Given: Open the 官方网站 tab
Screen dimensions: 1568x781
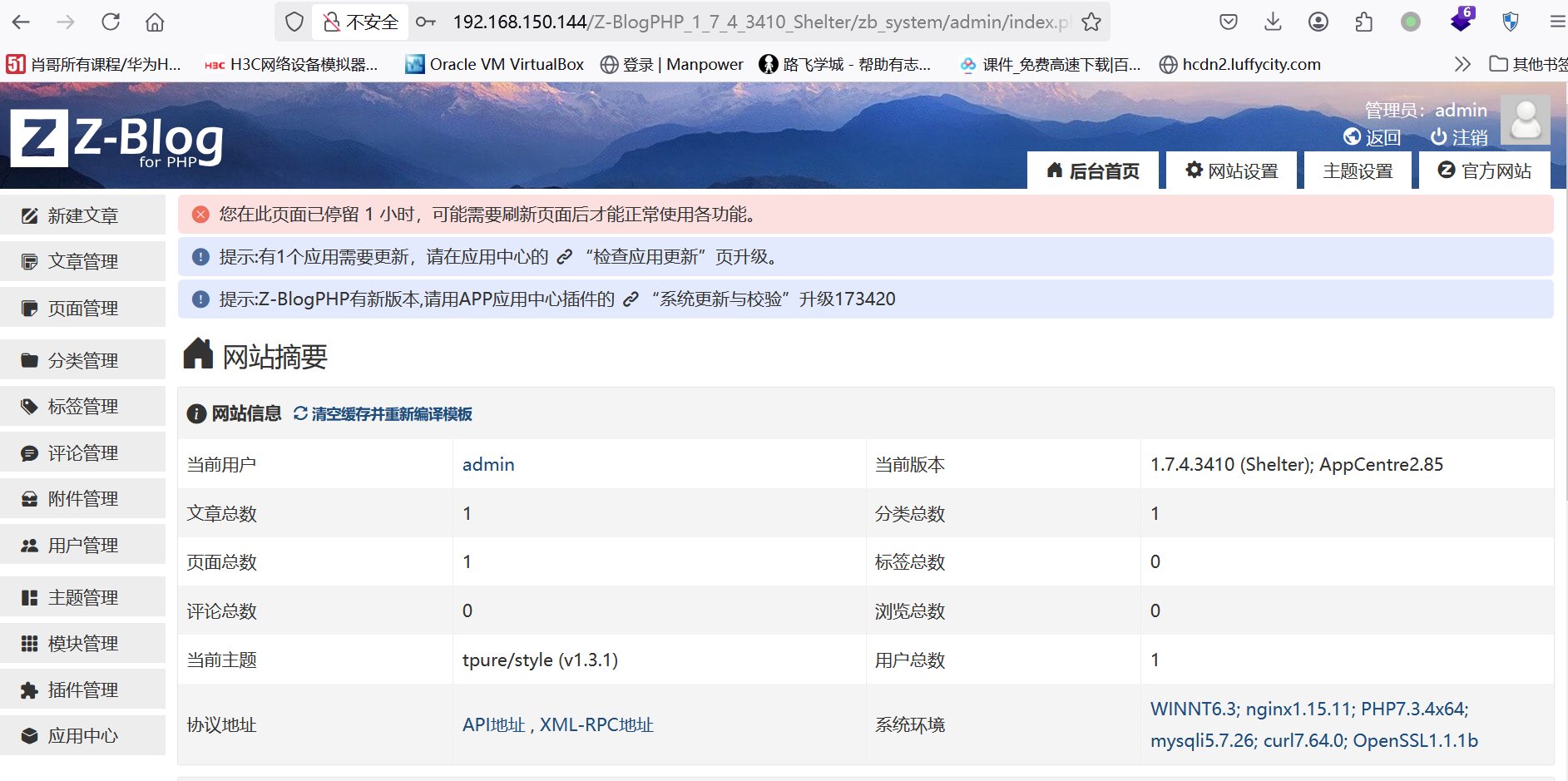Looking at the screenshot, I should (1485, 171).
